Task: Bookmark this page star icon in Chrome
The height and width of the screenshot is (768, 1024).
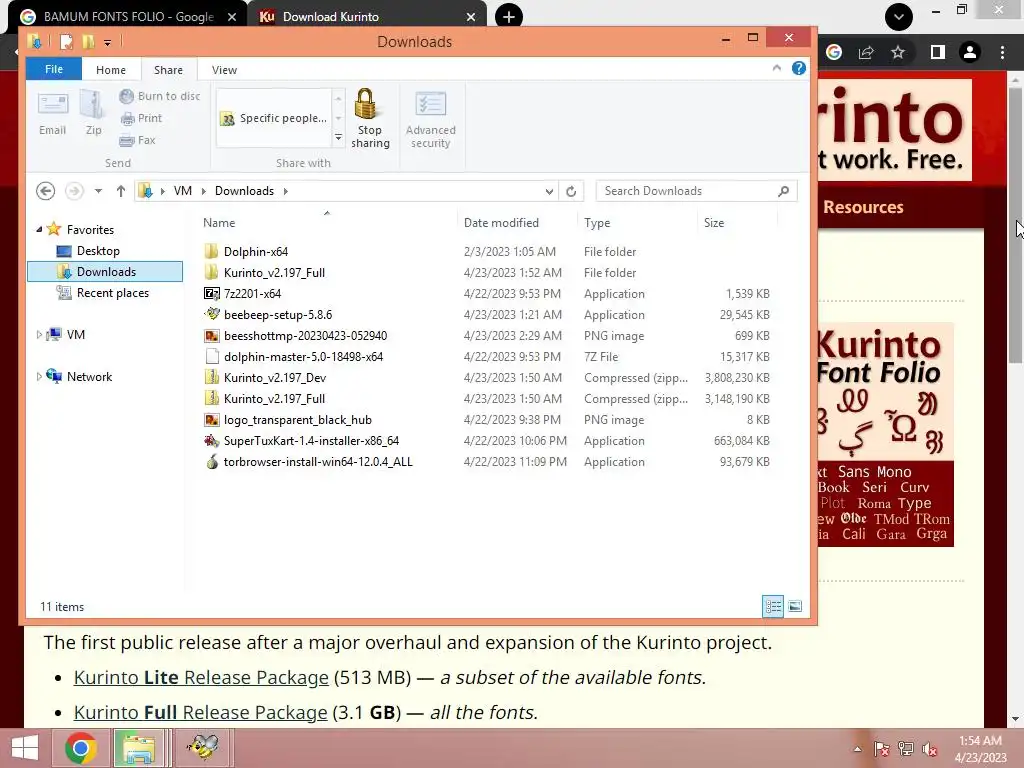Action: 898,52
